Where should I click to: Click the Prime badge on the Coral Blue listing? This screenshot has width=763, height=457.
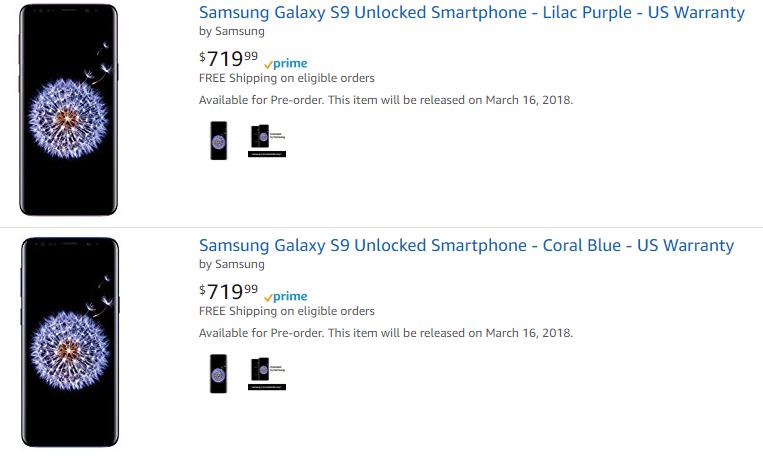[x=286, y=296]
